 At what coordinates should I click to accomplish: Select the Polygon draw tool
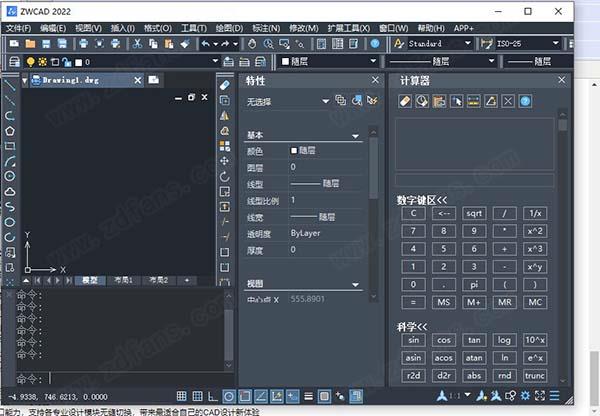coord(10,131)
